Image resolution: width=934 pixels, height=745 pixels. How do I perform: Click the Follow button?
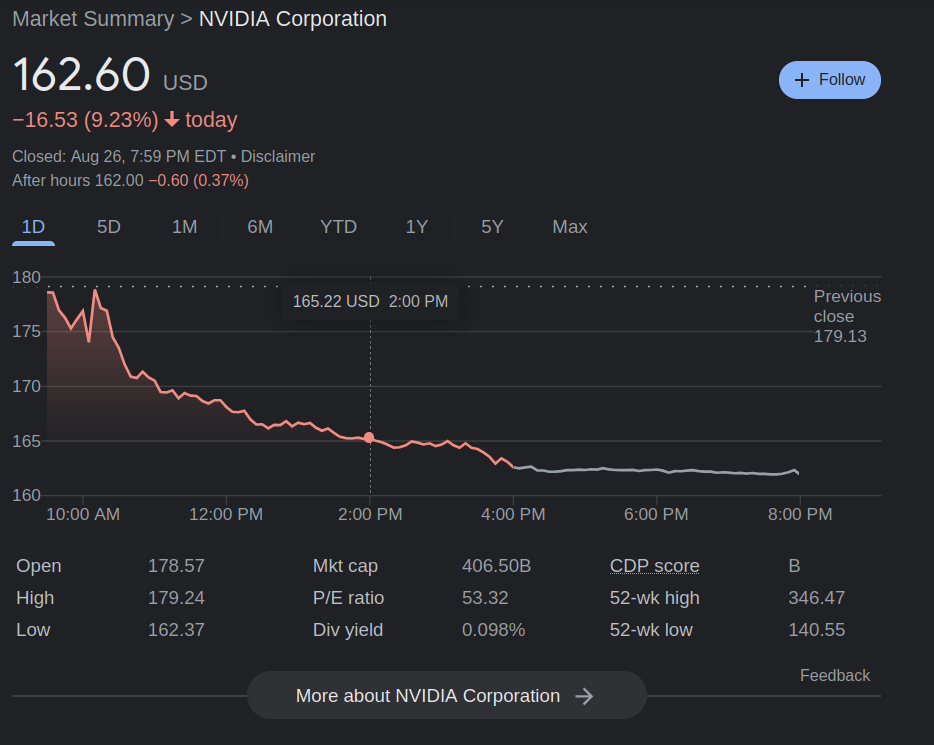(829, 80)
